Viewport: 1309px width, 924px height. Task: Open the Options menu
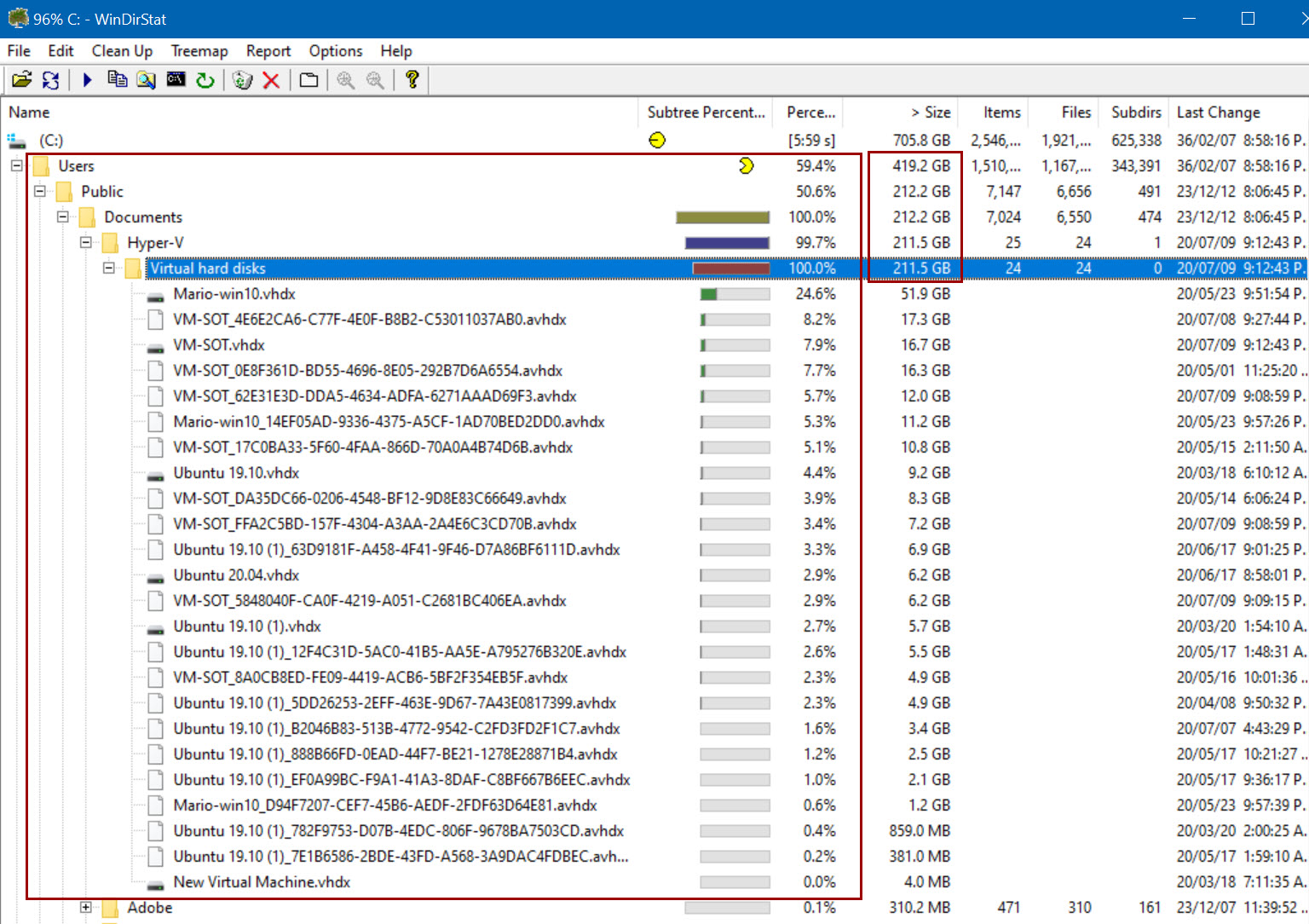point(335,51)
